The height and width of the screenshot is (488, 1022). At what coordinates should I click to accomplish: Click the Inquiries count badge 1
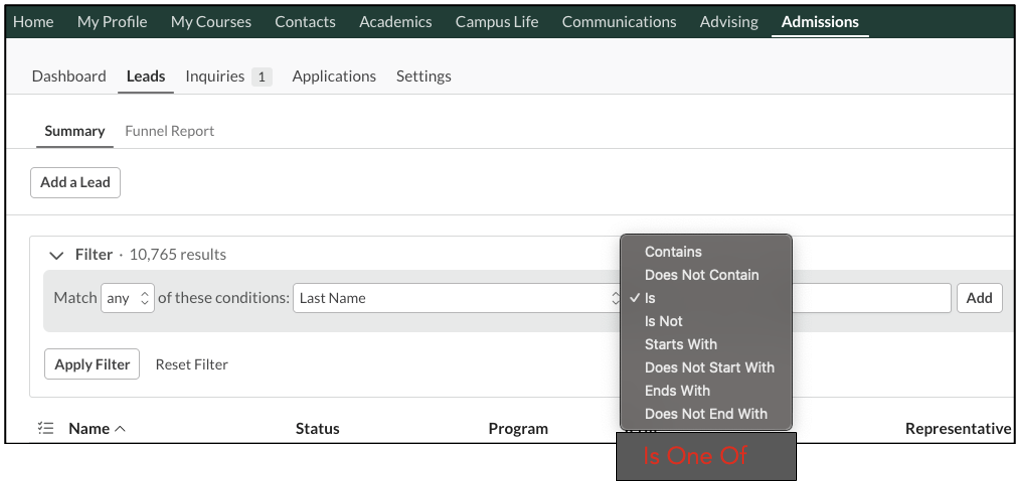point(261,77)
